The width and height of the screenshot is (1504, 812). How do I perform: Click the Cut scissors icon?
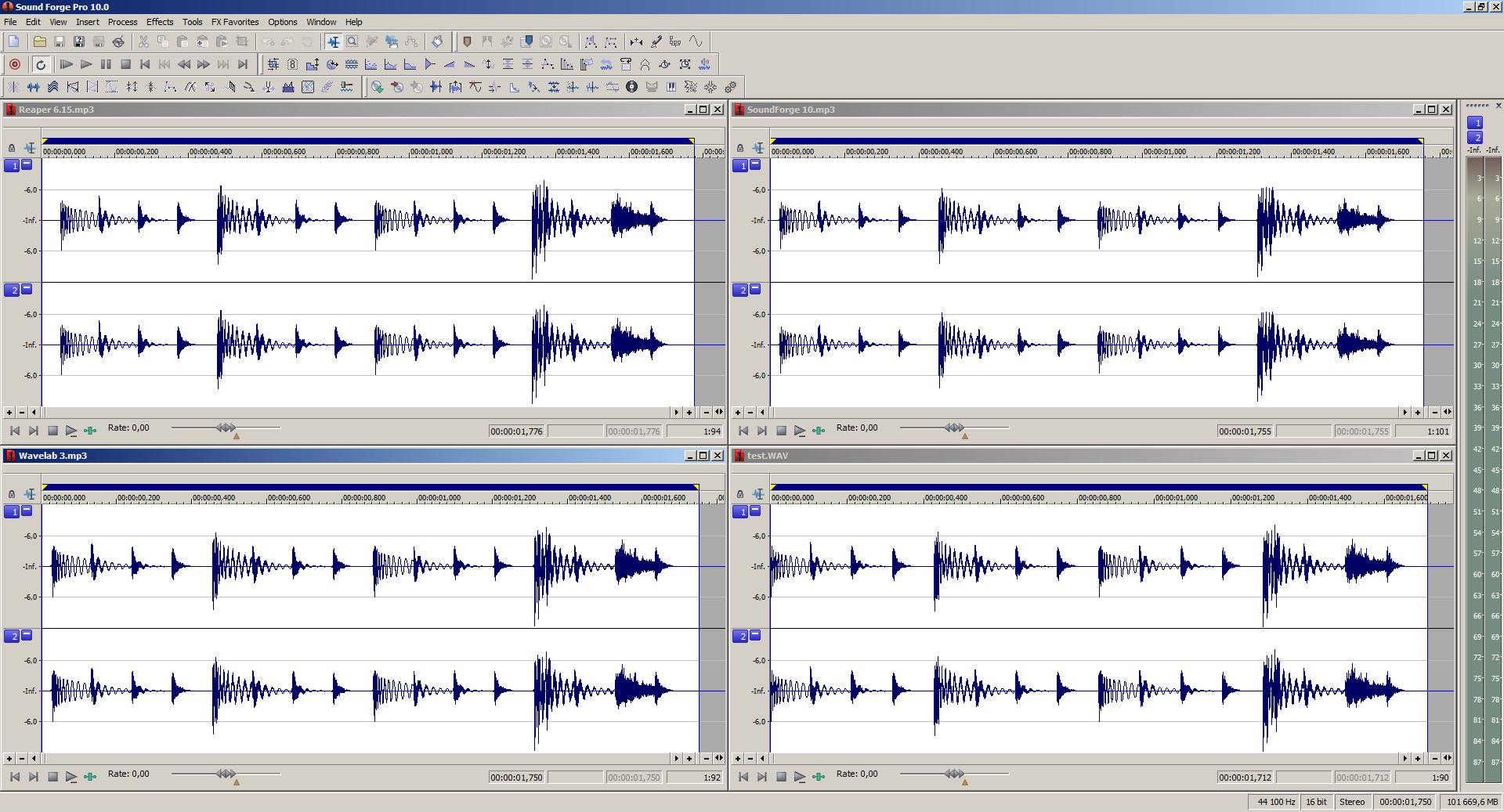pyautogui.click(x=143, y=42)
